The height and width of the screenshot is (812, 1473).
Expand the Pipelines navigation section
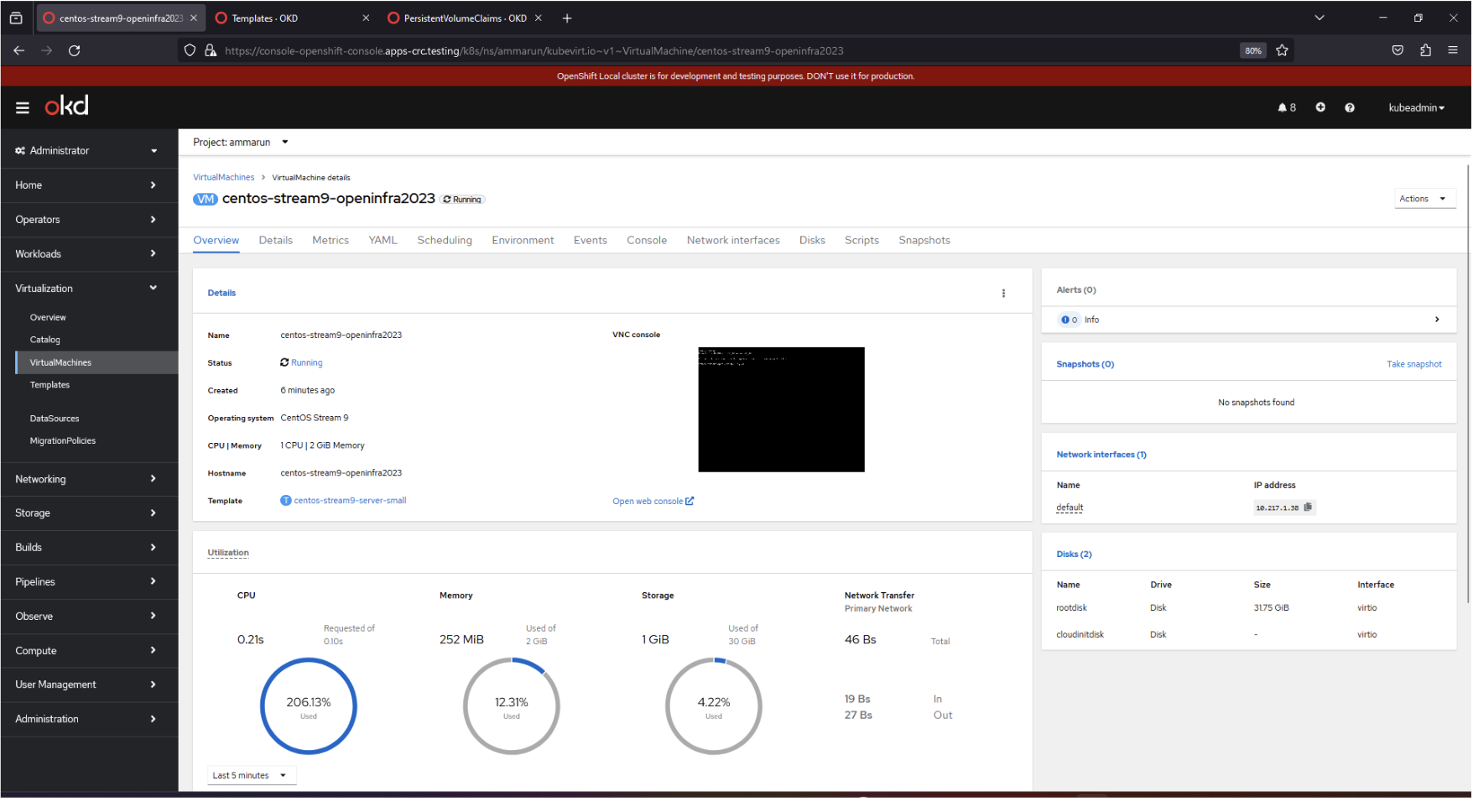(x=89, y=582)
